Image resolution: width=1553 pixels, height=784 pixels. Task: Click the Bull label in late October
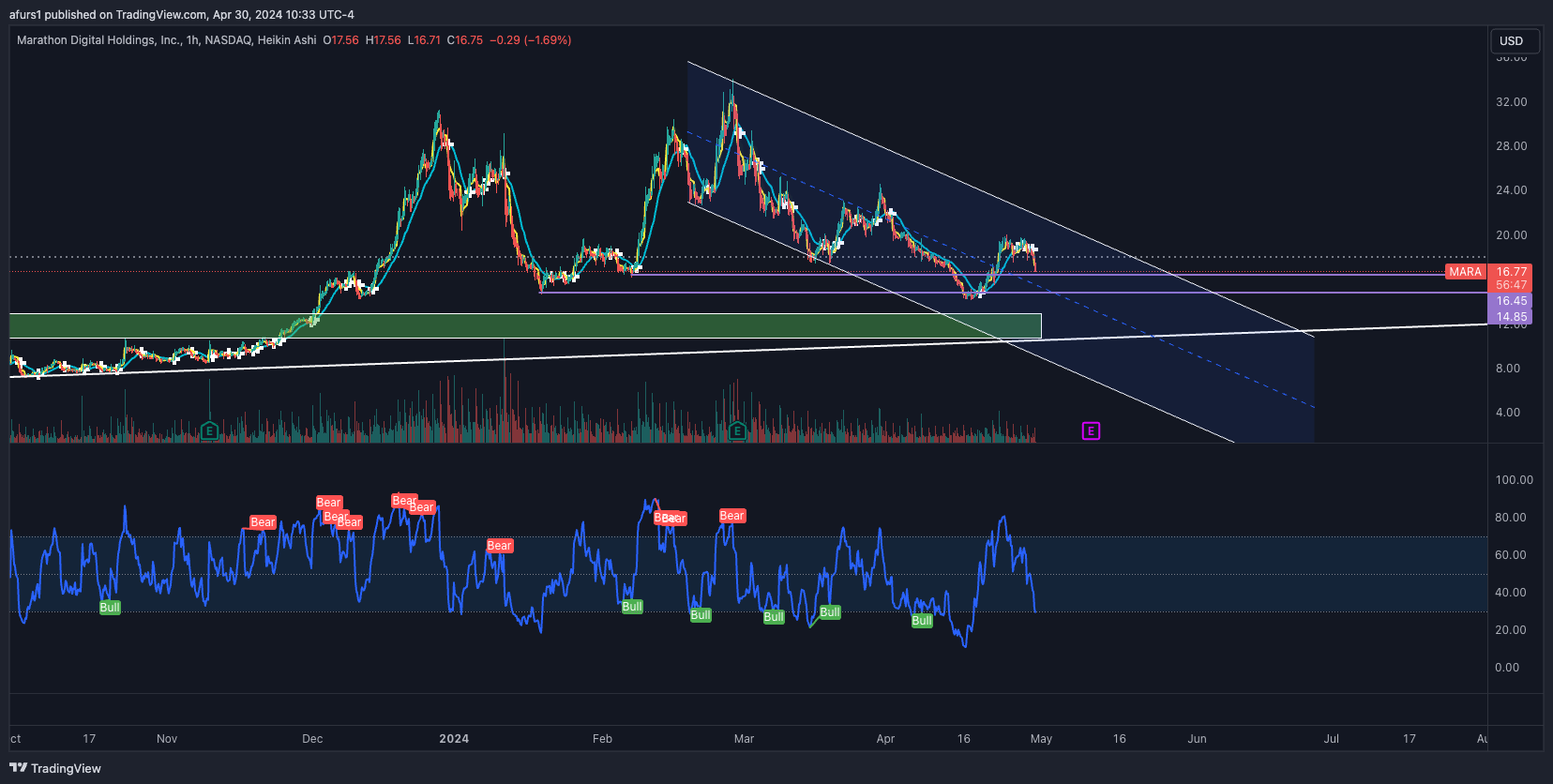click(x=110, y=608)
